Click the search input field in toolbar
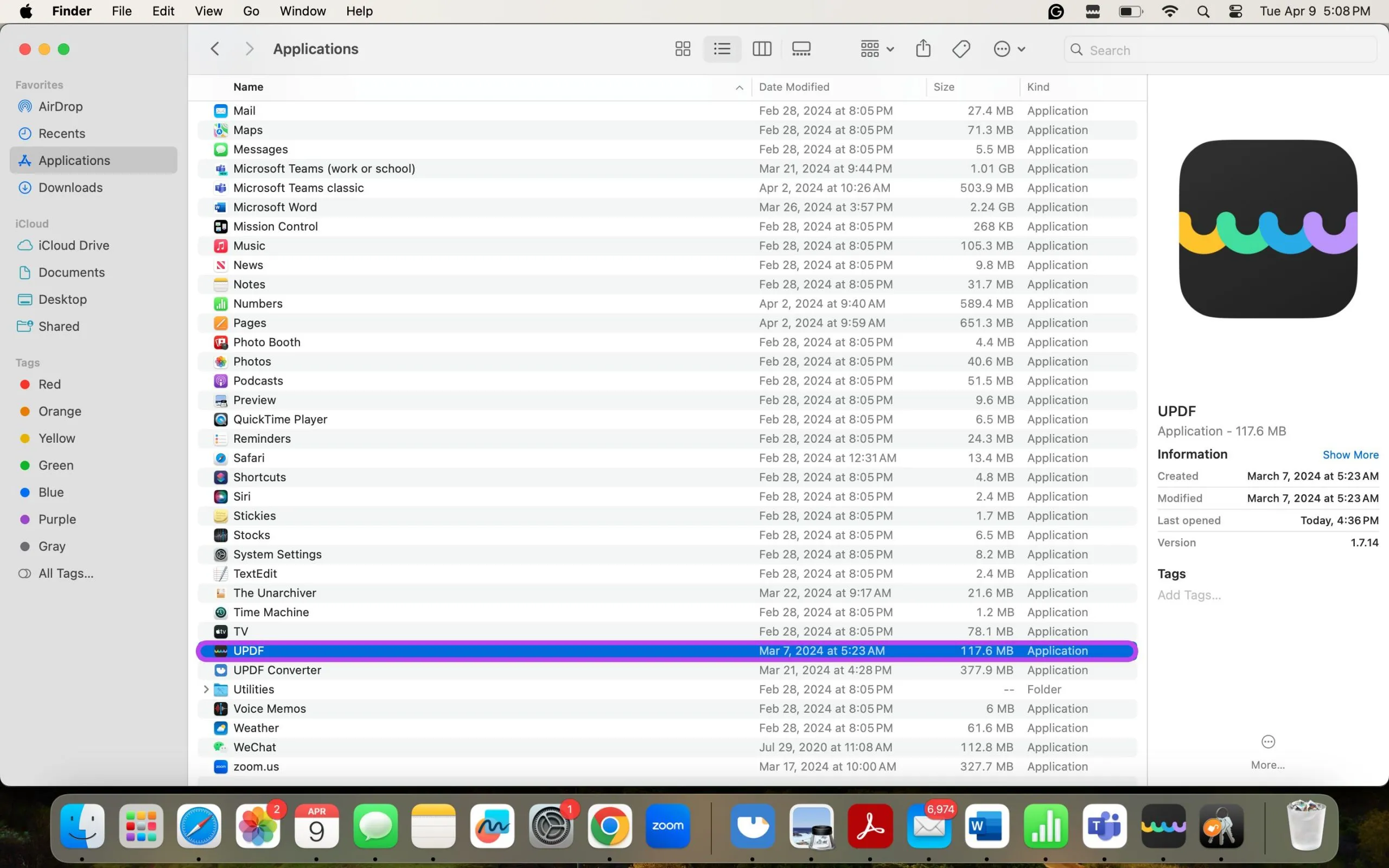This screenshot has height=868, width=1389. point(1220,49)
